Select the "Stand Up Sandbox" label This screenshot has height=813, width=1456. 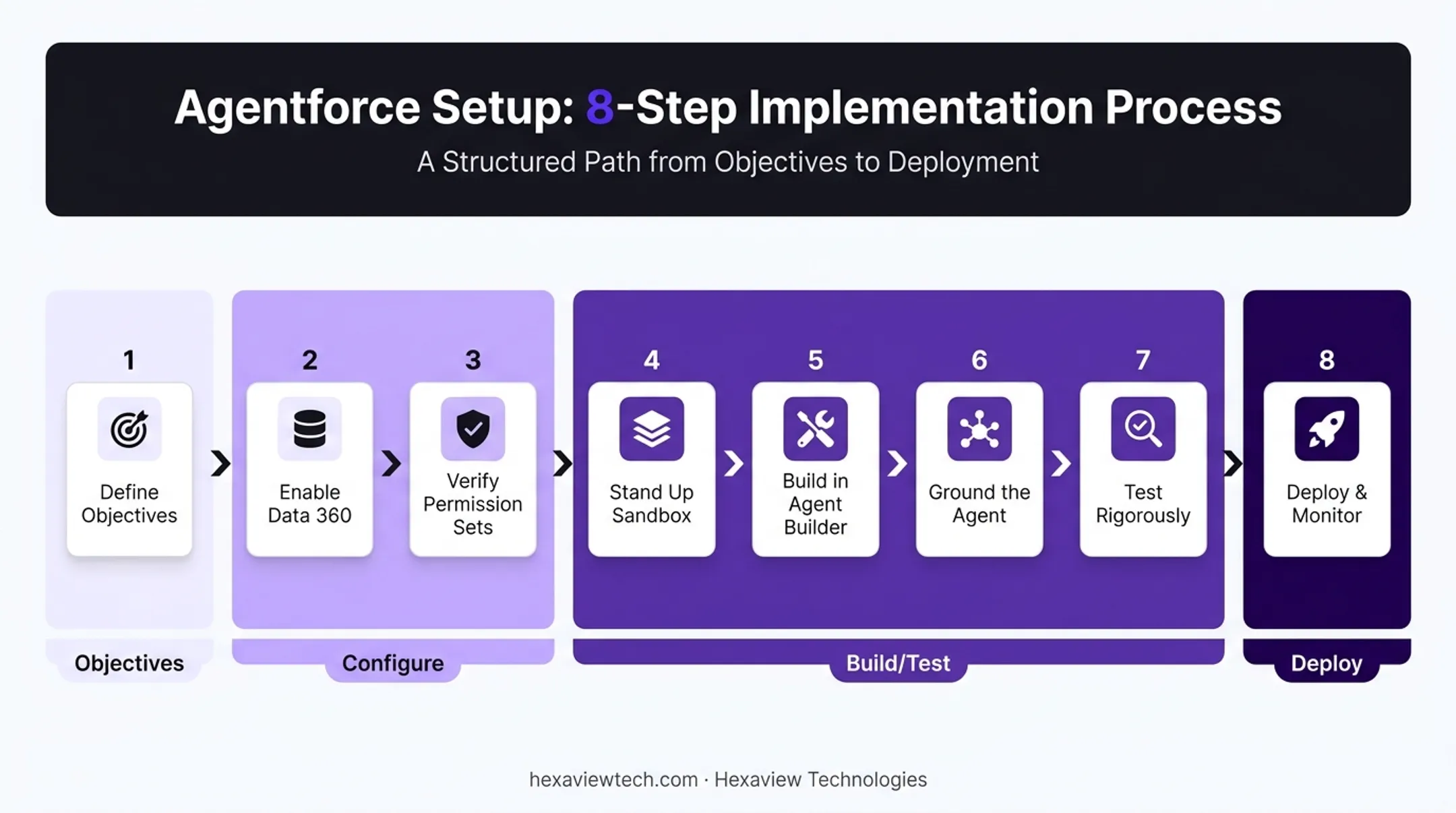pyautogui.click(x=651, y=504)
